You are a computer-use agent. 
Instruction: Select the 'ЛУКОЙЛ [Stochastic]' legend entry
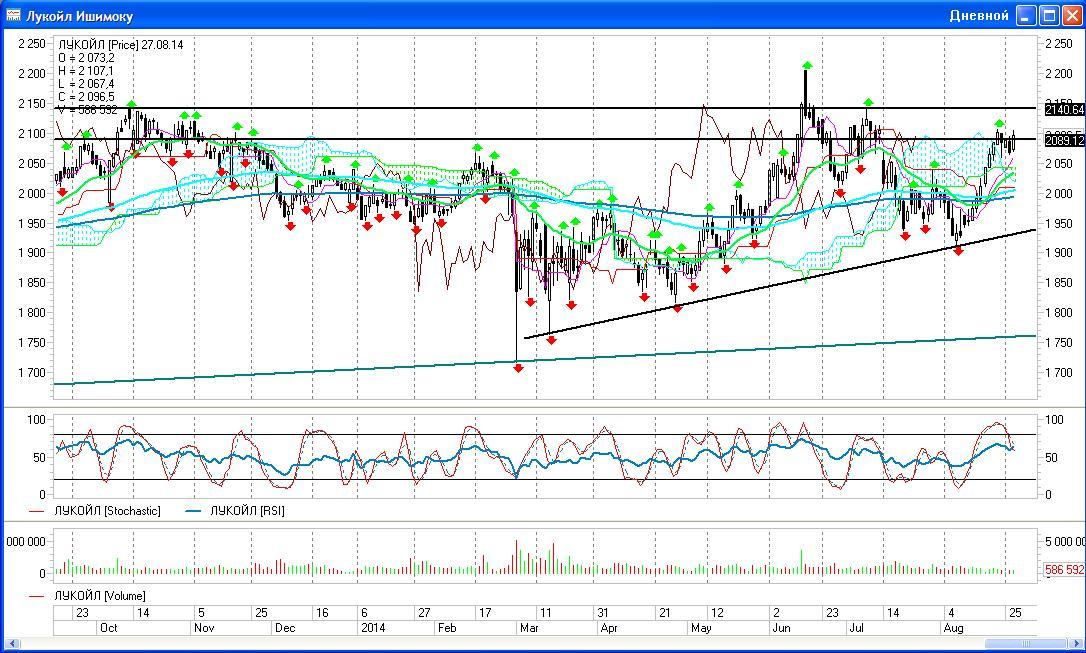click(x=107, y=511)
